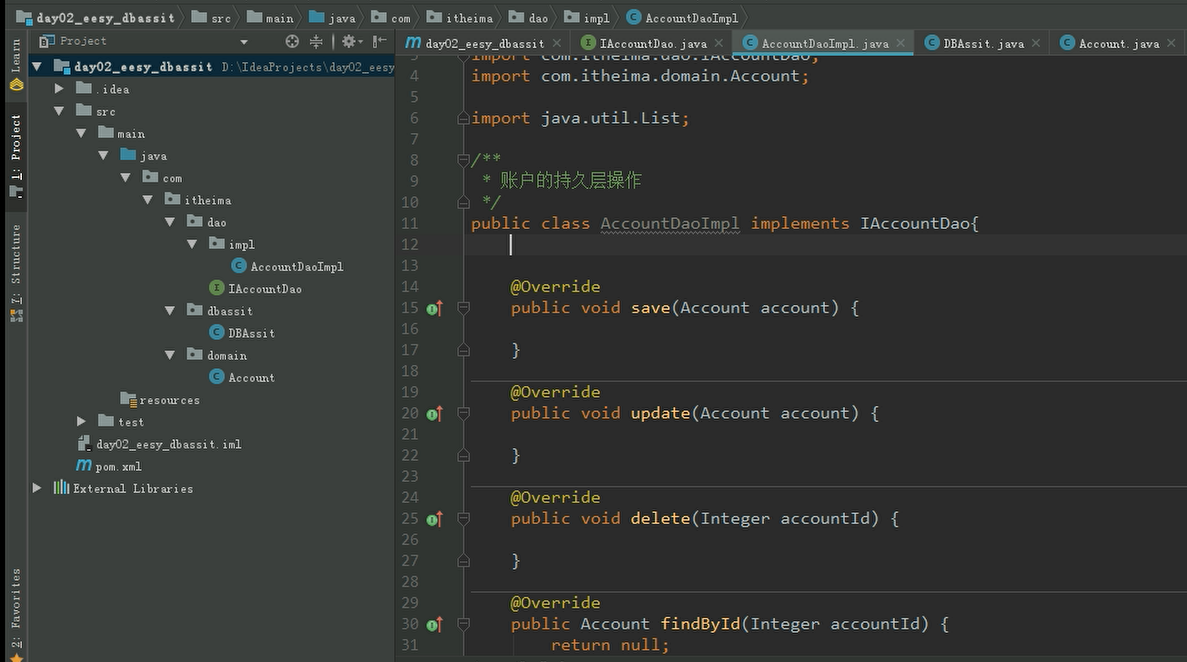Select Account class in project tree
This screenshot has height=662, width=1187.
coord(242,377)
